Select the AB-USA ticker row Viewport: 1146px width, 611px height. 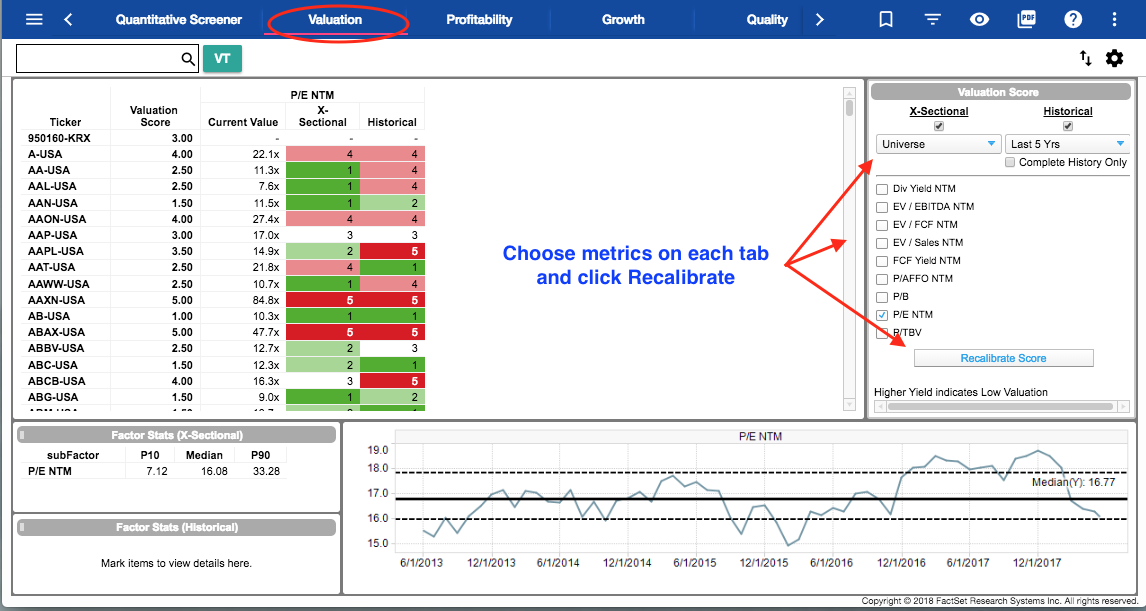coord(223,316)
